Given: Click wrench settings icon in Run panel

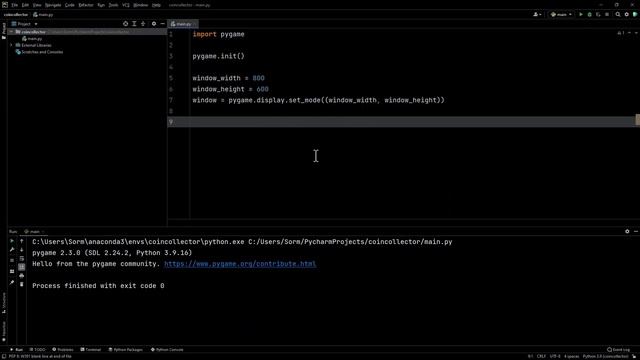Looking at the screenshot, I should [12, 250].
